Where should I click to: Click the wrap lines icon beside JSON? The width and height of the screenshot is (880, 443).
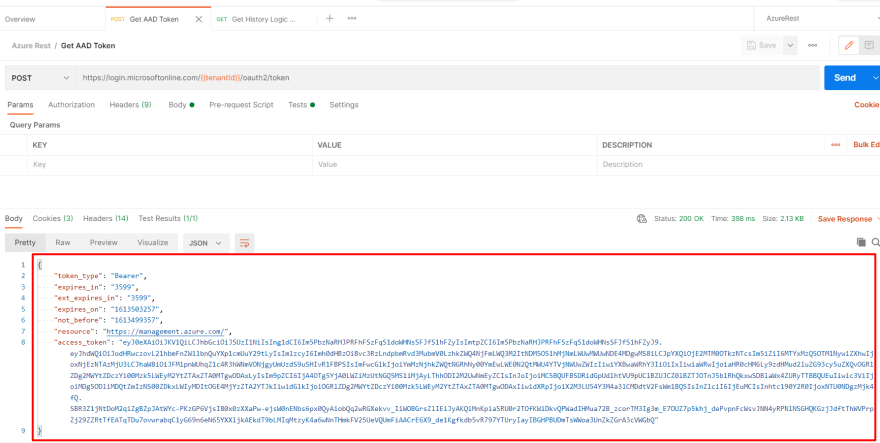[245, 242]
